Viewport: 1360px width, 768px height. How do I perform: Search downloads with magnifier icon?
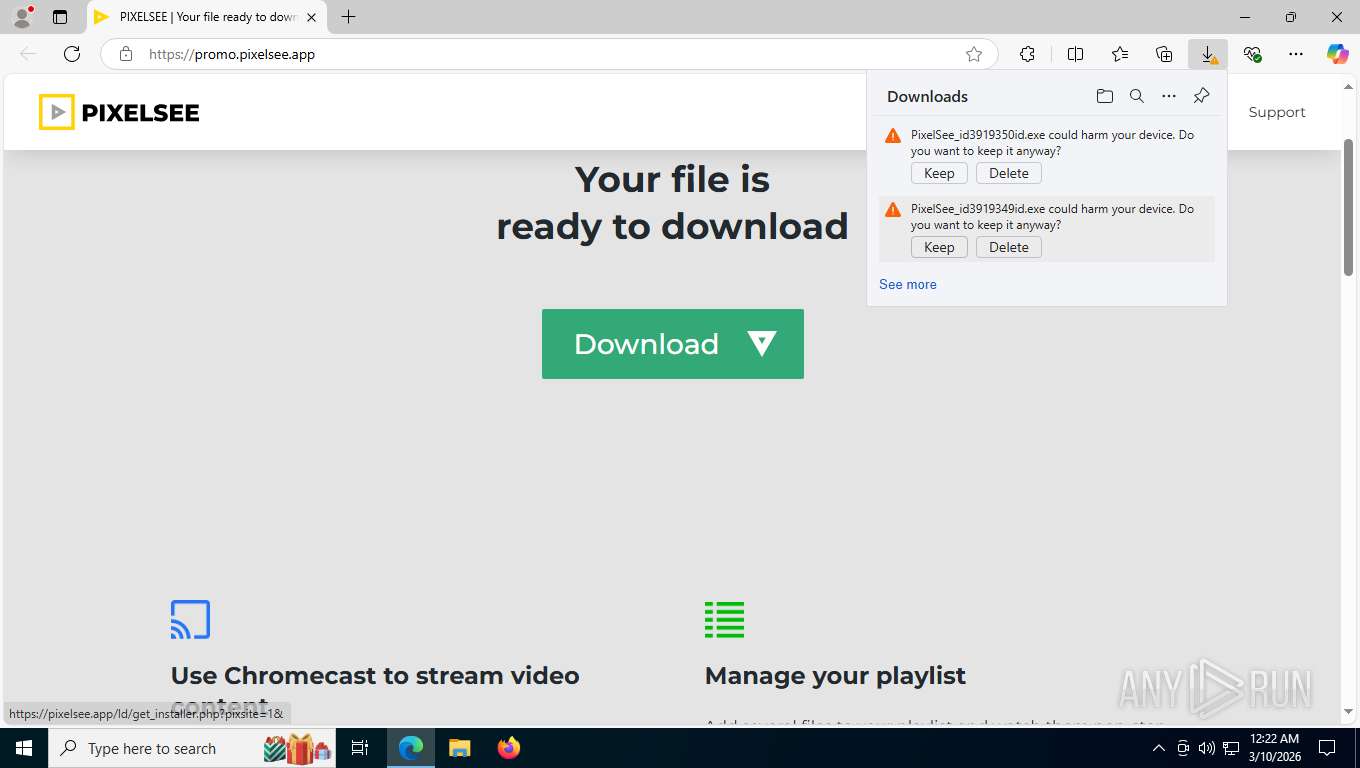(1137, 96)
